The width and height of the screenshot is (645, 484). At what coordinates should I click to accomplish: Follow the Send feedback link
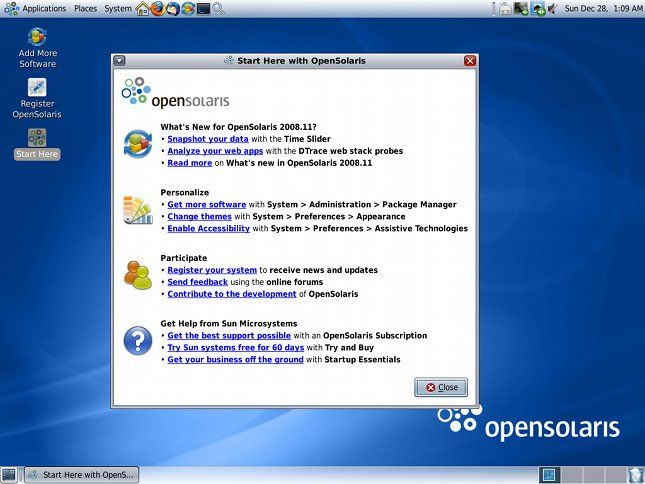[197, 282]
